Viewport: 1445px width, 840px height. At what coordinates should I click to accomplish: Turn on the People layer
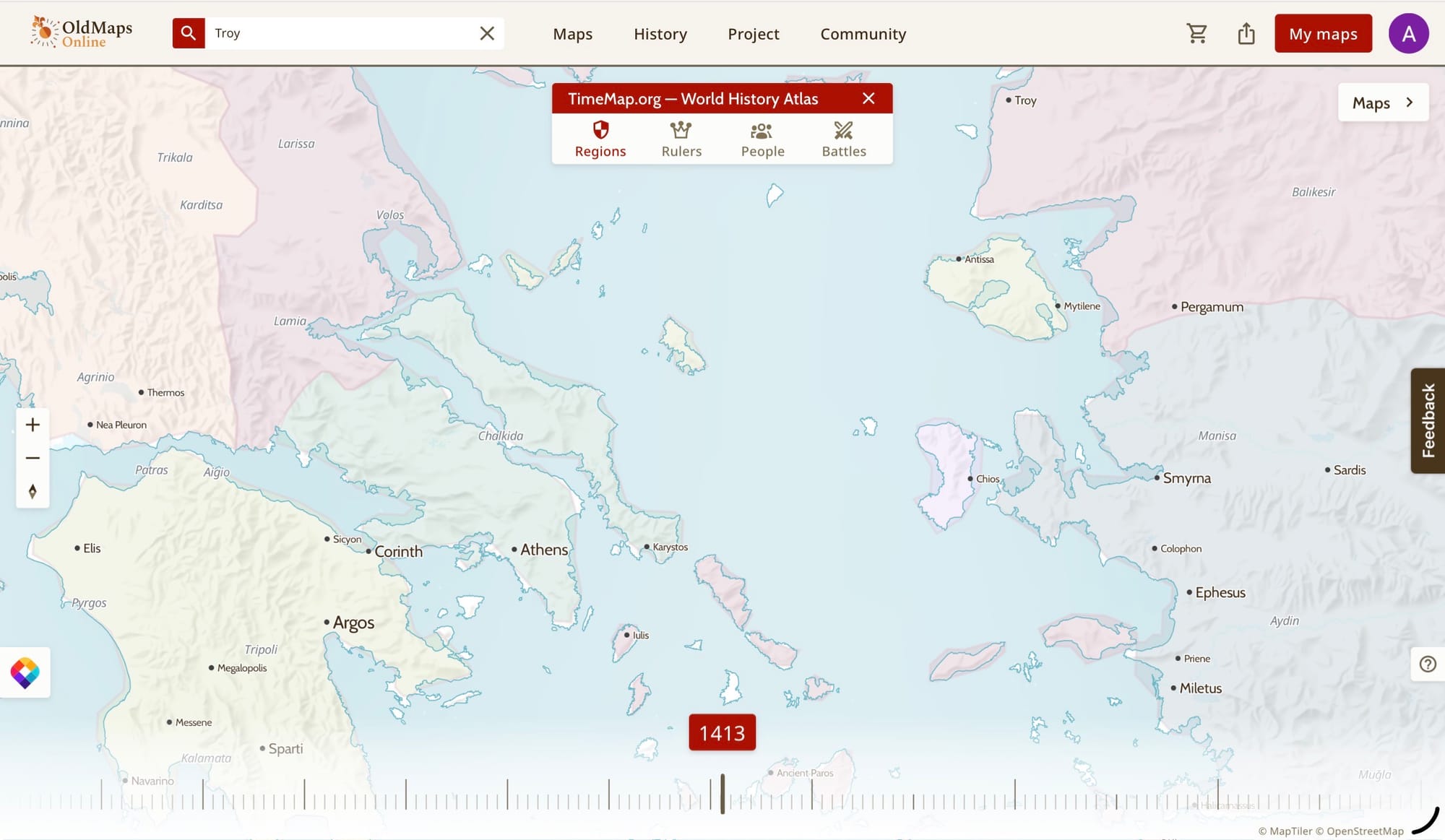tap(762, 139)
